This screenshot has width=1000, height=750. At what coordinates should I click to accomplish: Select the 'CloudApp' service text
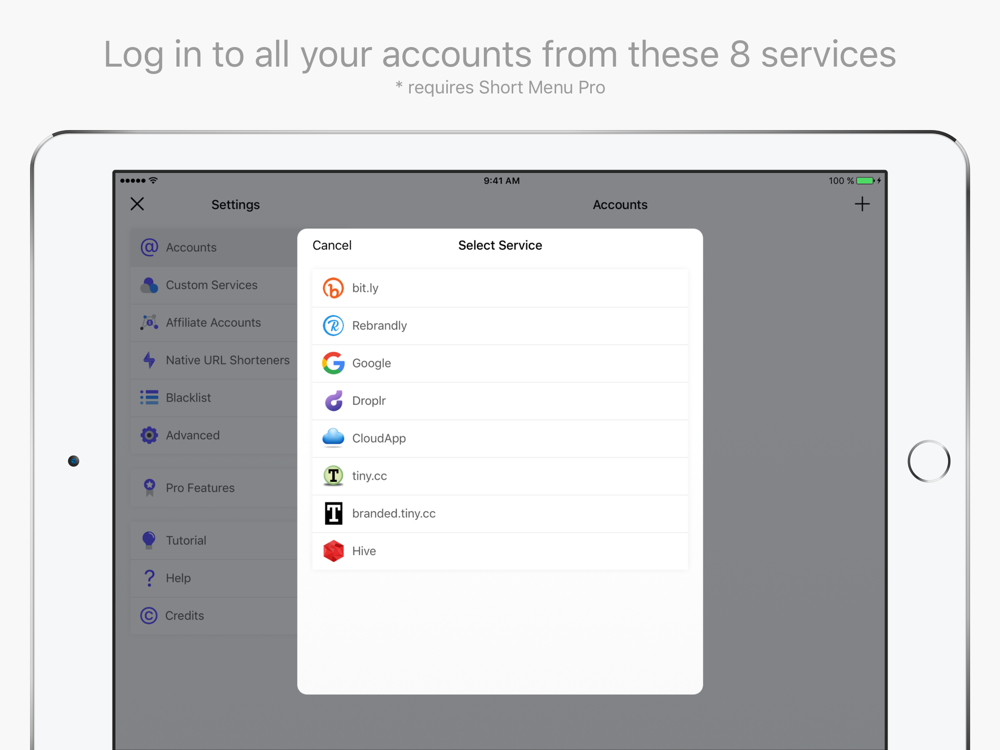tap(379, 438)
